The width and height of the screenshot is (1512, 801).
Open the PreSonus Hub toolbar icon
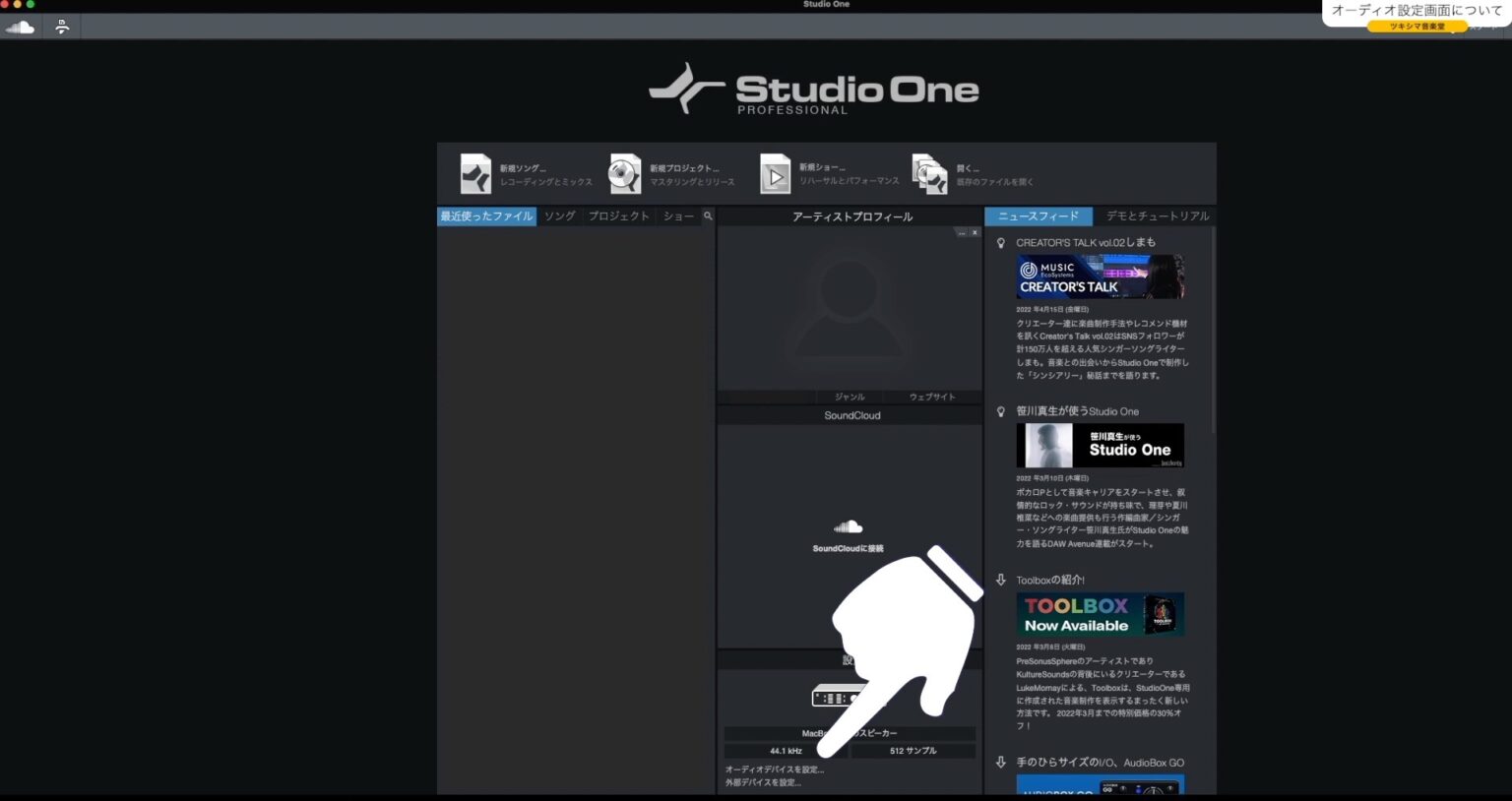pyautogui.click(x=61, y=27)
